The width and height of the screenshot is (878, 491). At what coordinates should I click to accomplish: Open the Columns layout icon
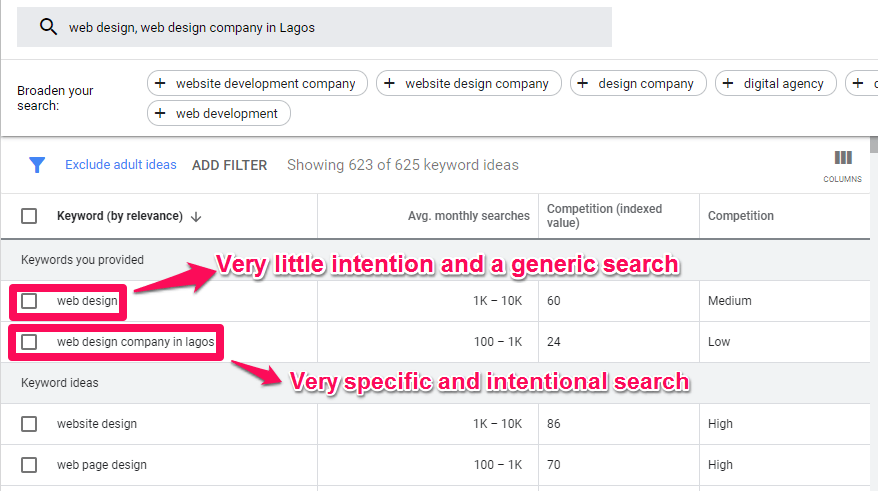(x=843, y=158)
